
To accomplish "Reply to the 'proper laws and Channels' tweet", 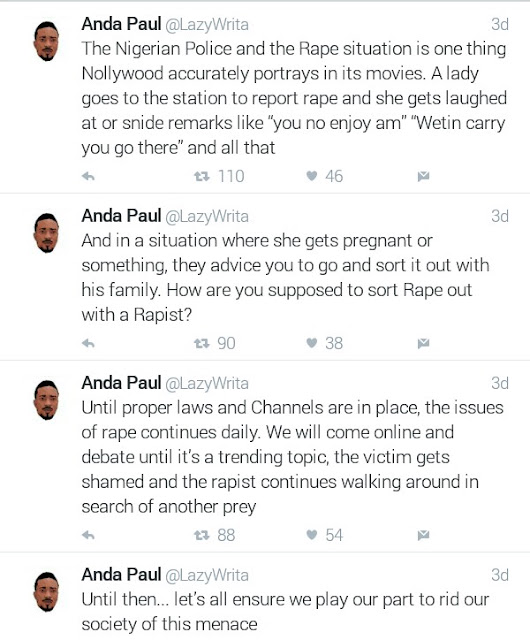I will (x=88, y=535).
